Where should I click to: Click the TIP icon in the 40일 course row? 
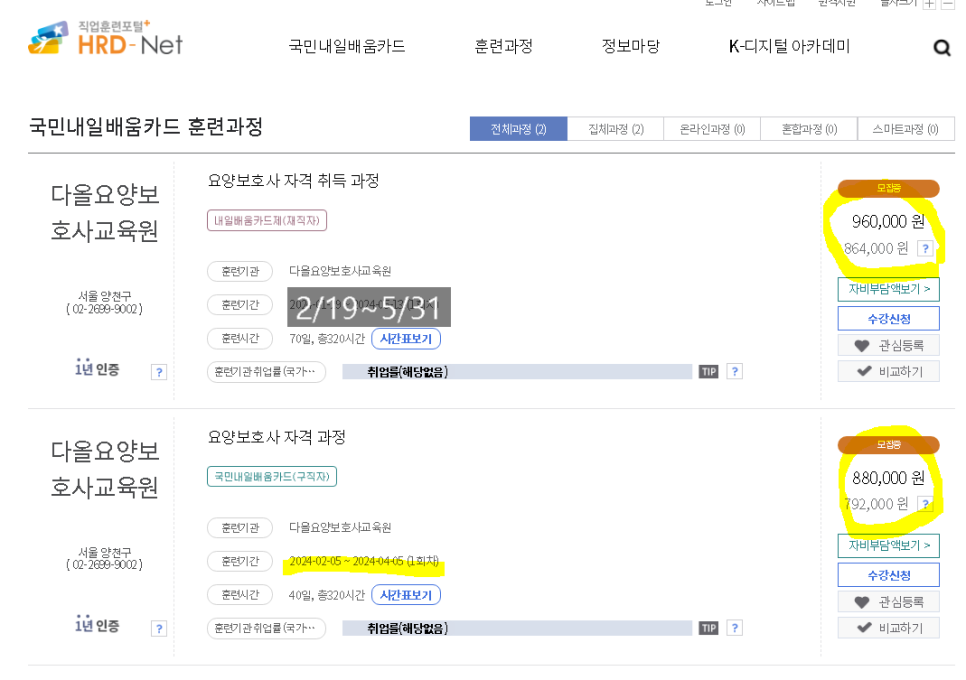point(708,628)
